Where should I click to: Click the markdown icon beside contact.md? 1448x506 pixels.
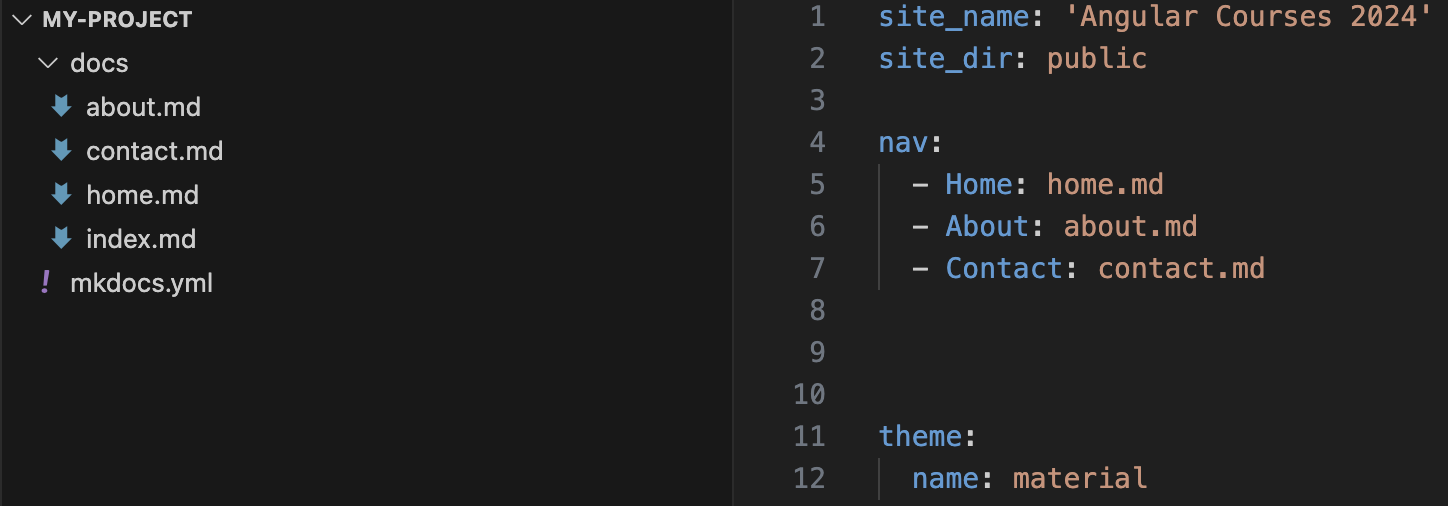tap(61, 151)
